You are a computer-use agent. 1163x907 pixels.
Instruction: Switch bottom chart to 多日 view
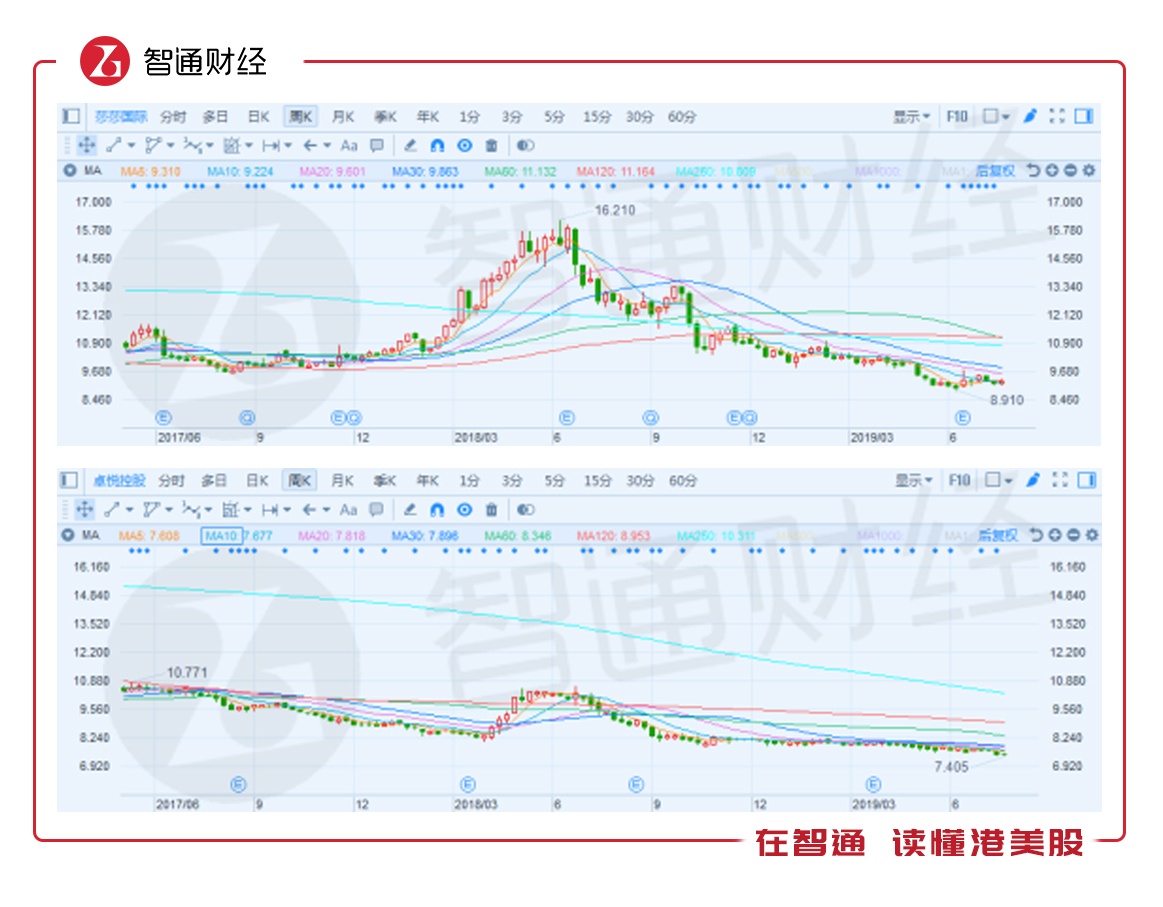tap(214, 481)
